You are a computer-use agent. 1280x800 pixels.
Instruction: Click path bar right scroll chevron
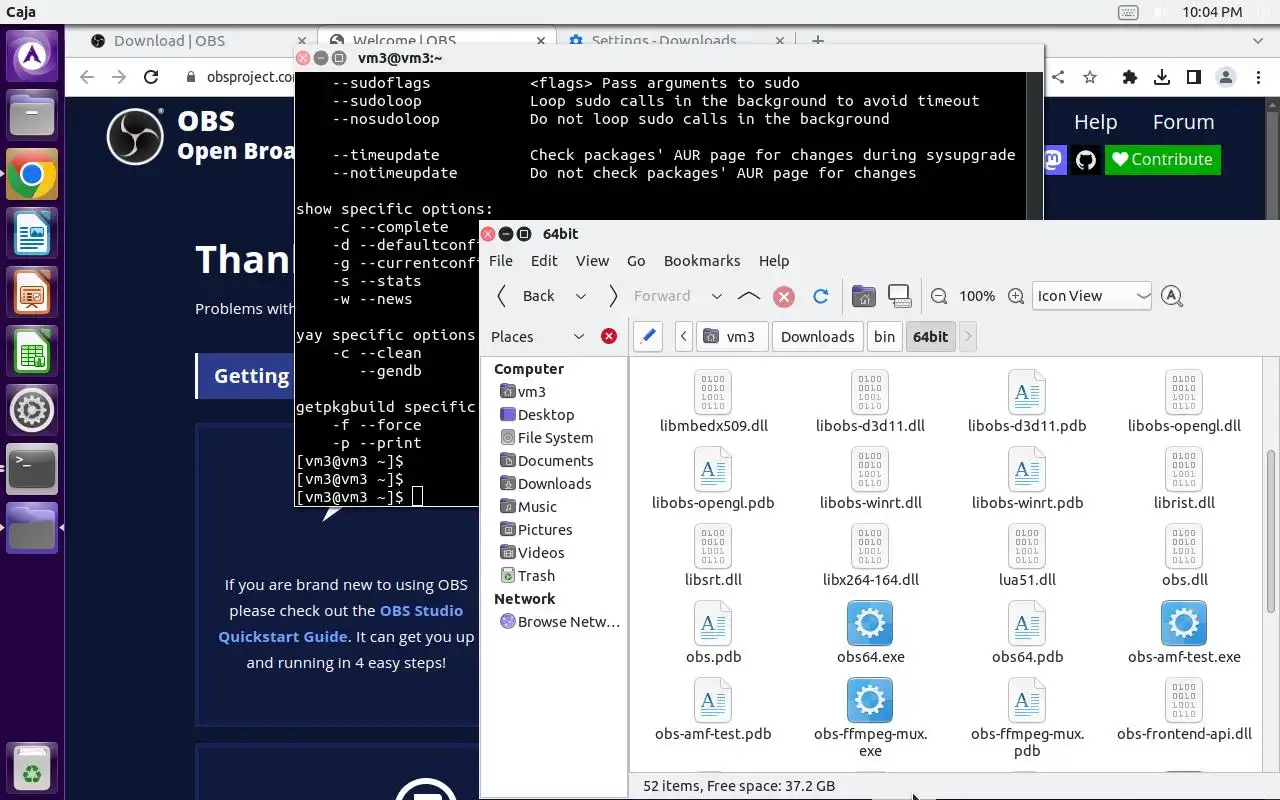967,337
